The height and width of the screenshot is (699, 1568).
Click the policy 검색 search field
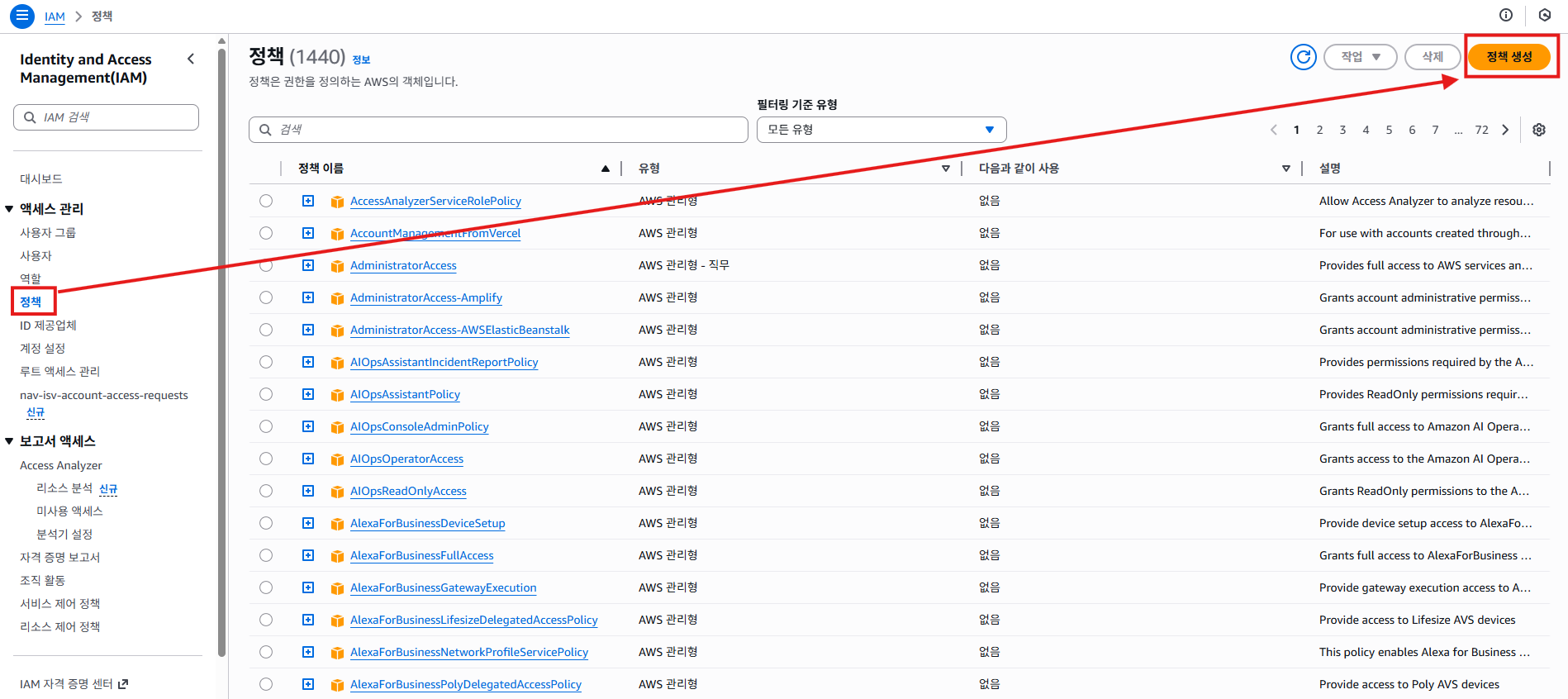pyautogui.click(x=498, y=130)
